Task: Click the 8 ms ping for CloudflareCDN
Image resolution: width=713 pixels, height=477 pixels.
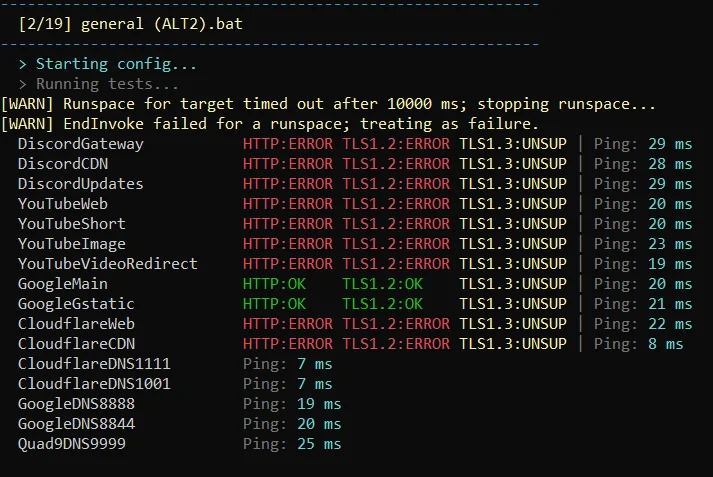Action: 665,344
